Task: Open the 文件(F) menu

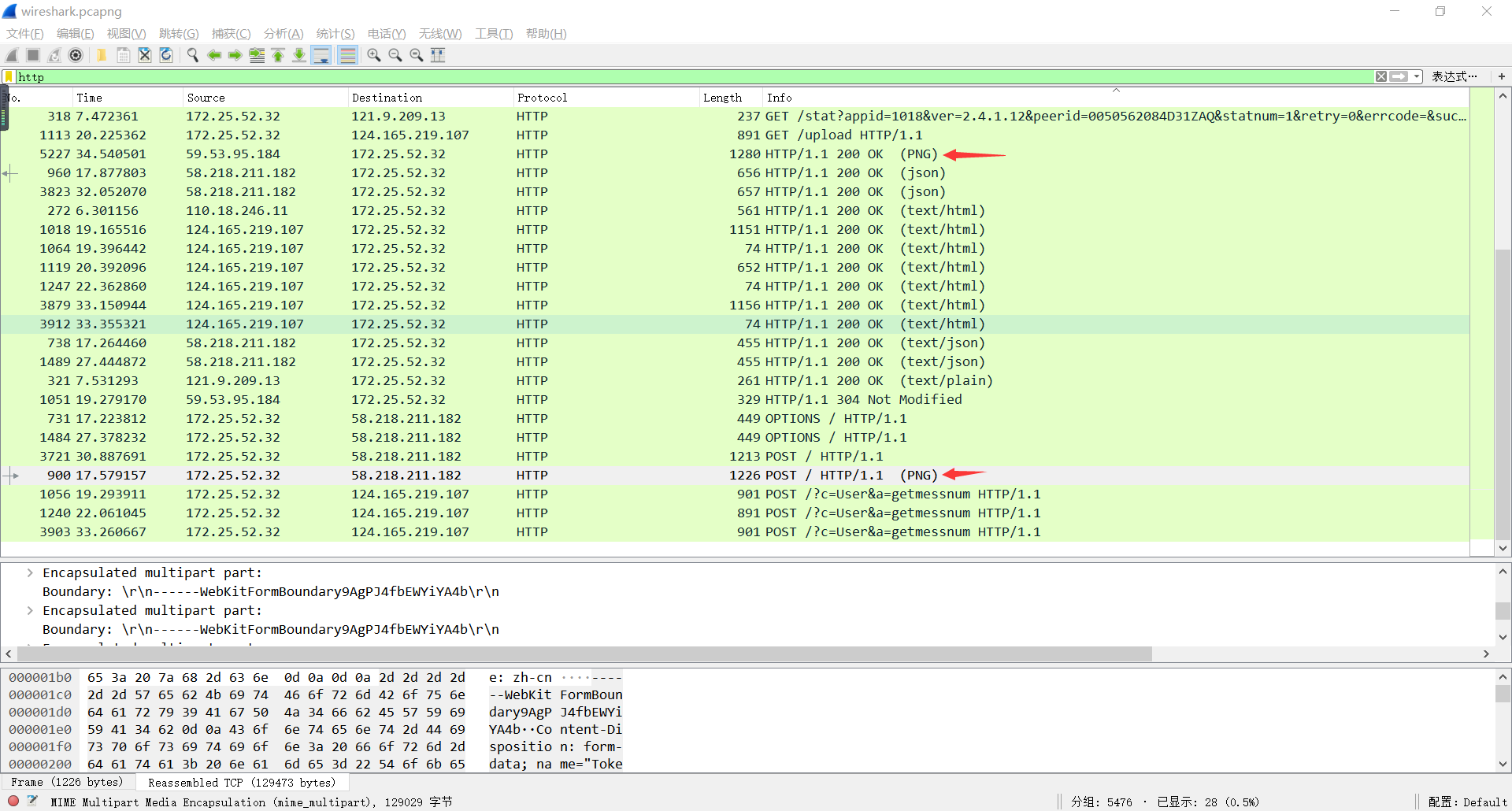Action: point(25,34)
